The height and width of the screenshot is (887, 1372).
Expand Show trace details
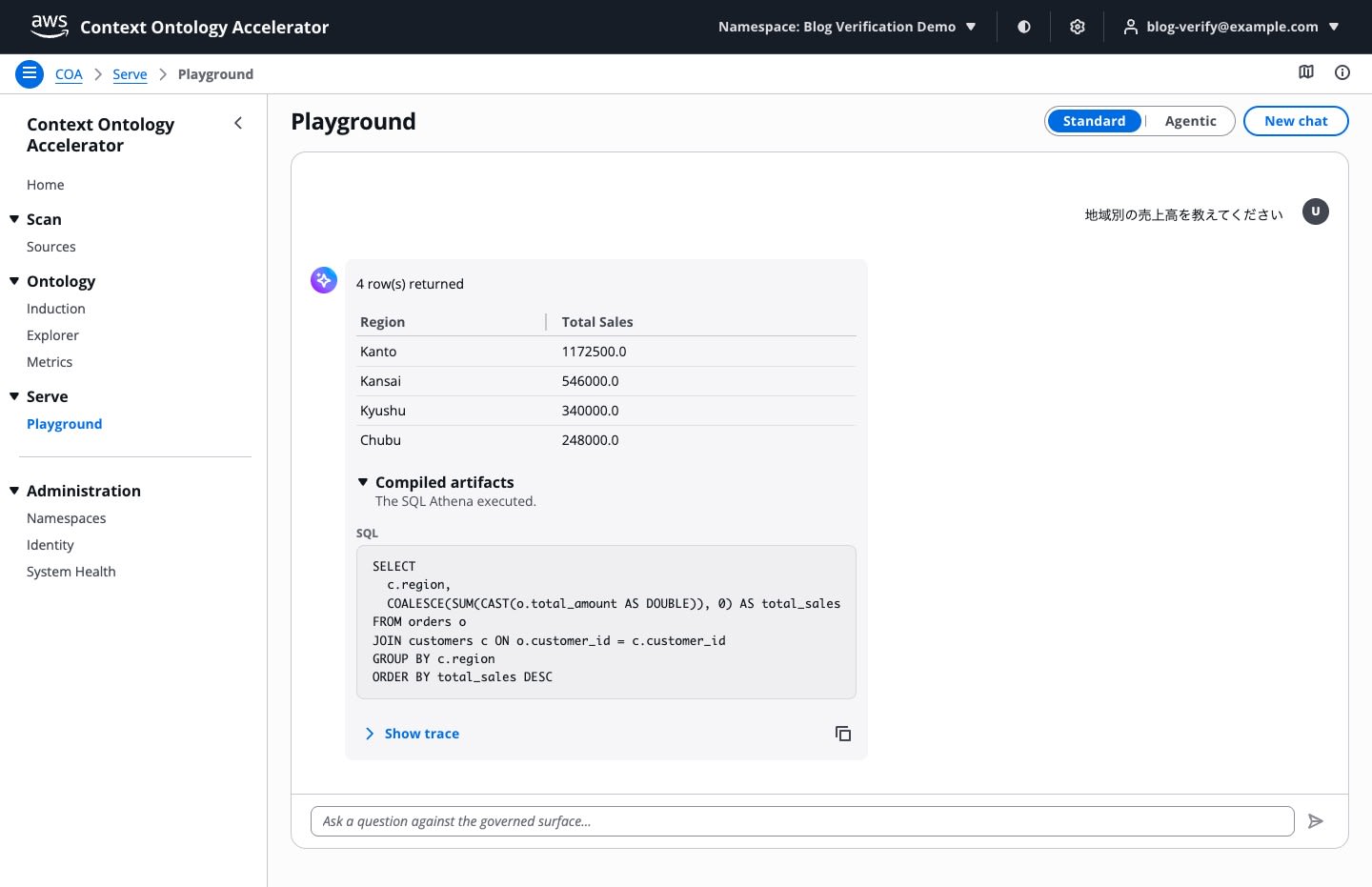coord(412,734)
